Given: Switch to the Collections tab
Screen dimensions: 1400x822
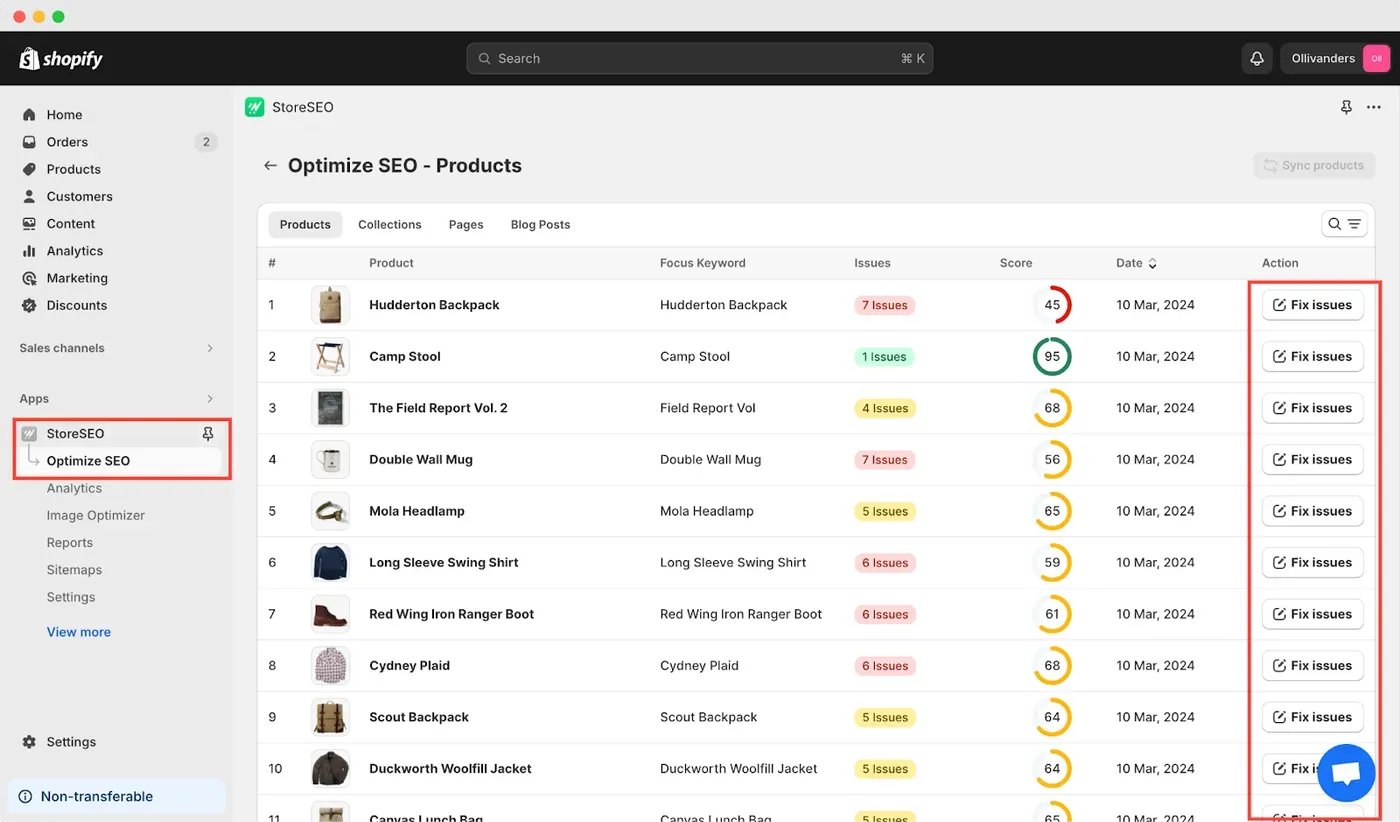Looking at the screenshot, I should (x=390, y=225).
